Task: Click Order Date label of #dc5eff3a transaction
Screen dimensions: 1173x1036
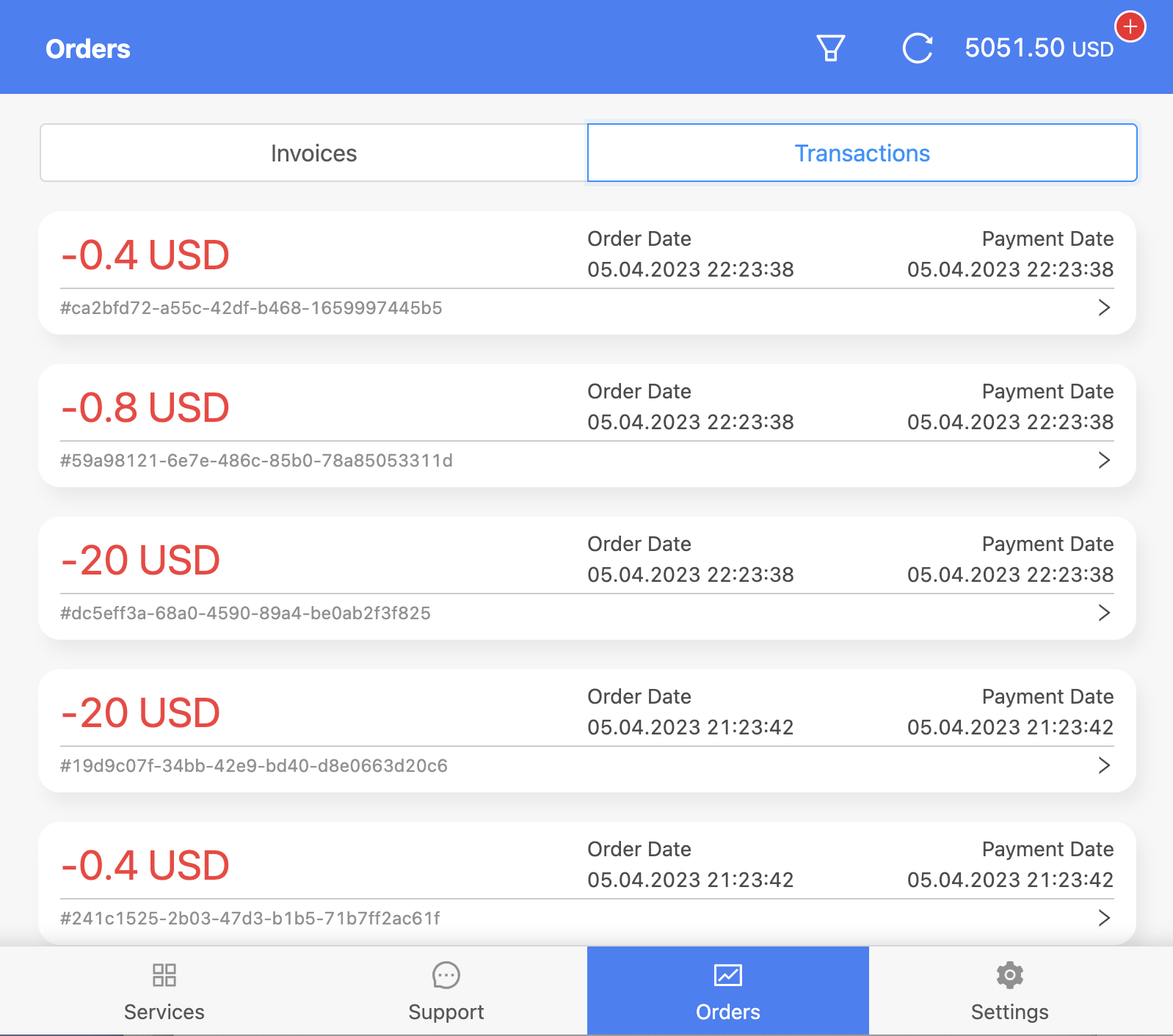Action: click(x=639, y=544)
